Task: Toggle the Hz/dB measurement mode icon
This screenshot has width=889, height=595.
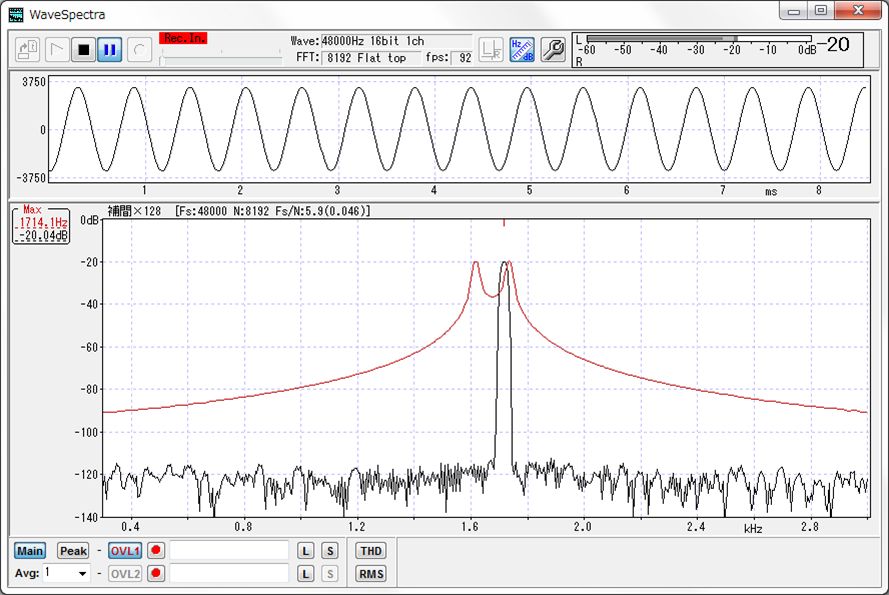Action: click(x=522, y=49)
